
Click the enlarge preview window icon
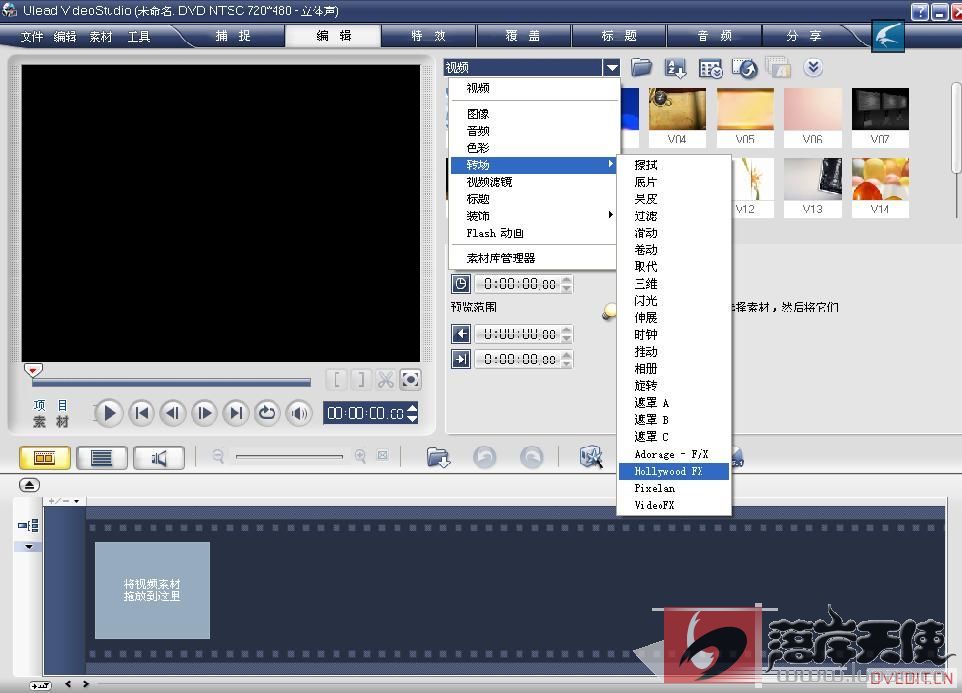[x=410, y=380]
